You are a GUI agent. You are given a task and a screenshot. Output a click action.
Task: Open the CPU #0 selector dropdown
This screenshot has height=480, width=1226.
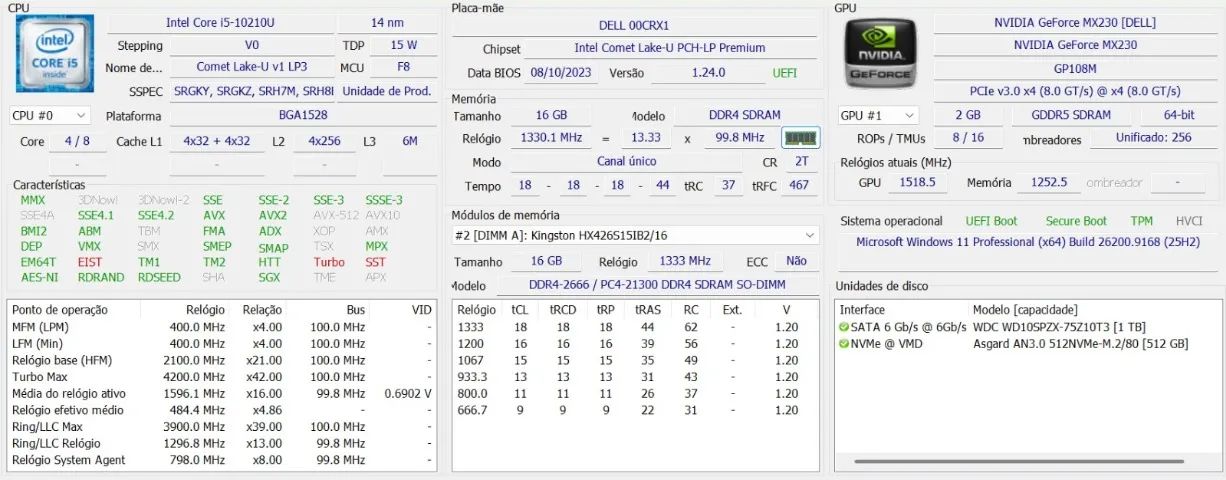(50, 116)
